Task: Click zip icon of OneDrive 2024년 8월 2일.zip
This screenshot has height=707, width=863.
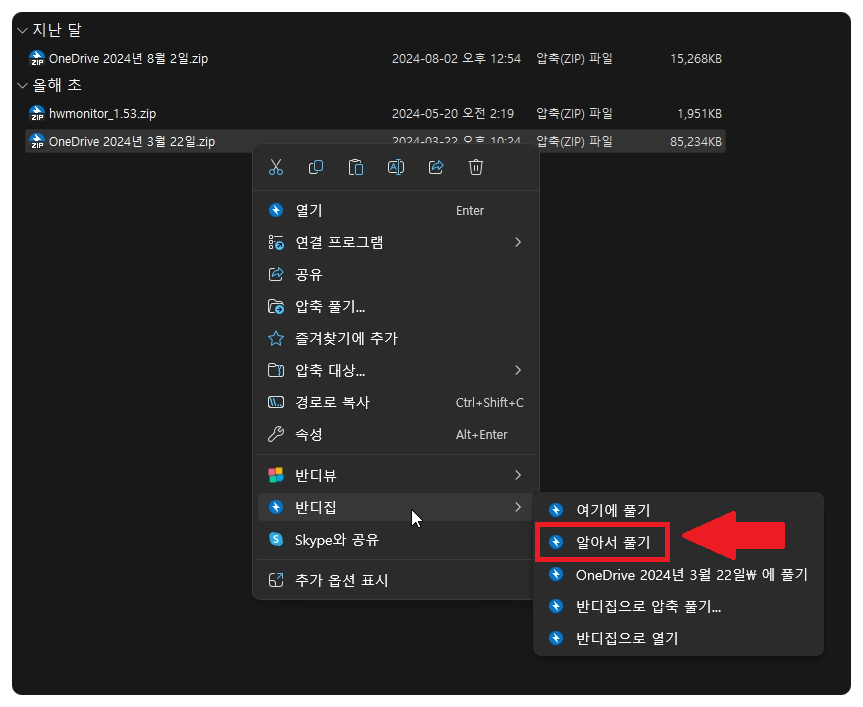Action: 37,58
